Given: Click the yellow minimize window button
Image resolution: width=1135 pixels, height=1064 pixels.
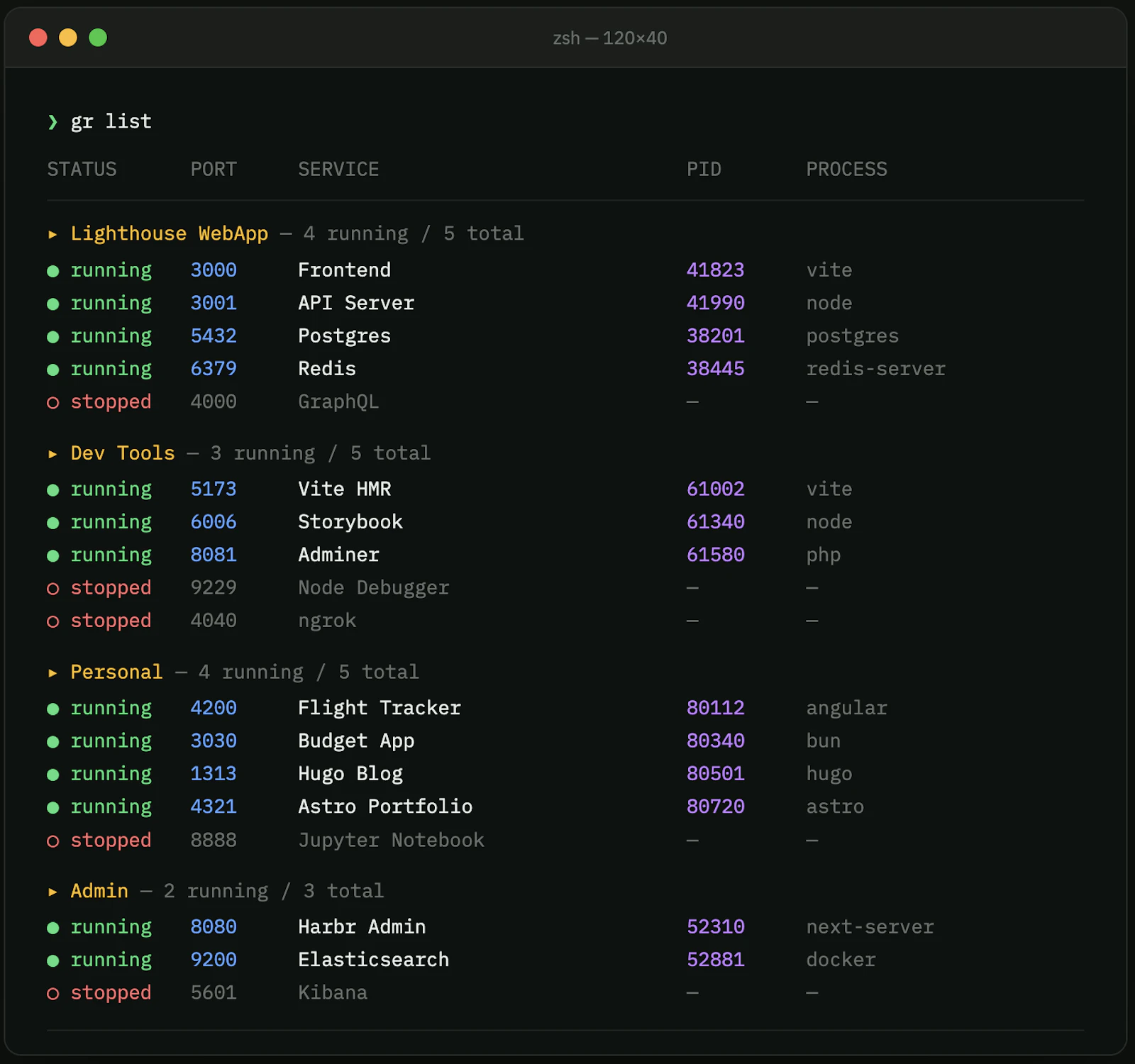Looking at the screenshot, I should pos(68,38).
